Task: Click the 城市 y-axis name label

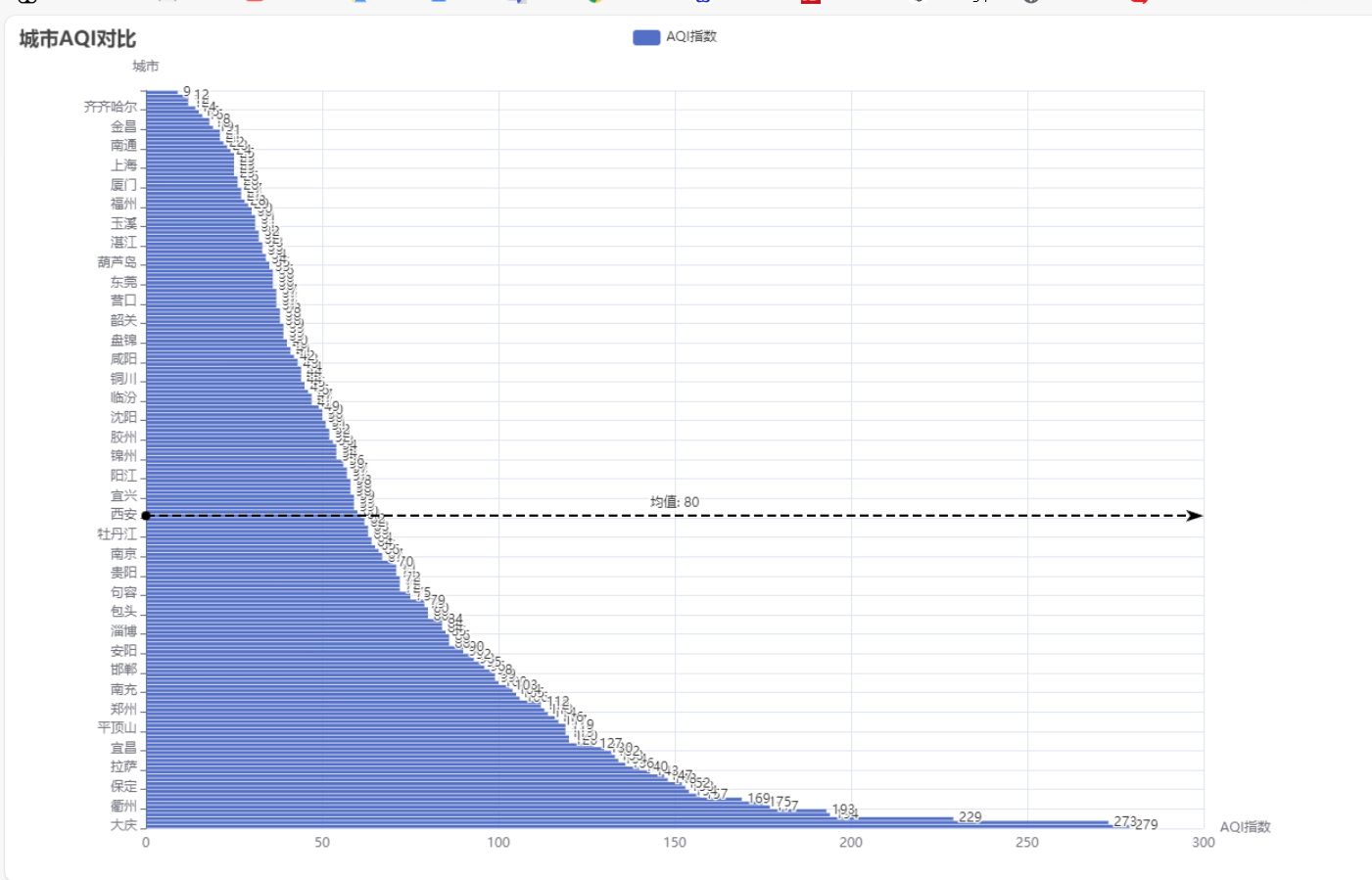Action: click(146, 67)
